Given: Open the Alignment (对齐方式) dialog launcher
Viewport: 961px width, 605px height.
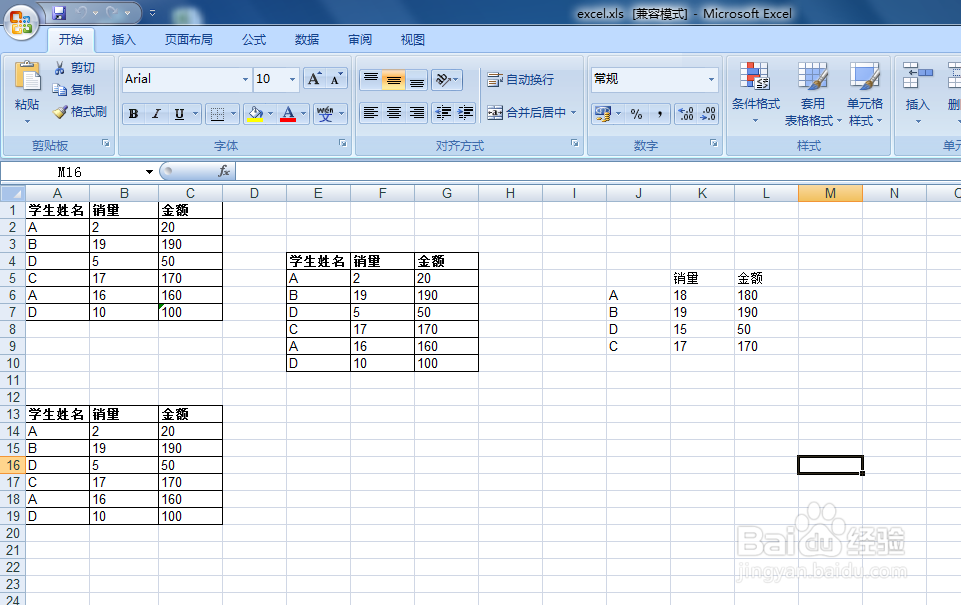Looking at the screenshot, I should coord(575,143).
